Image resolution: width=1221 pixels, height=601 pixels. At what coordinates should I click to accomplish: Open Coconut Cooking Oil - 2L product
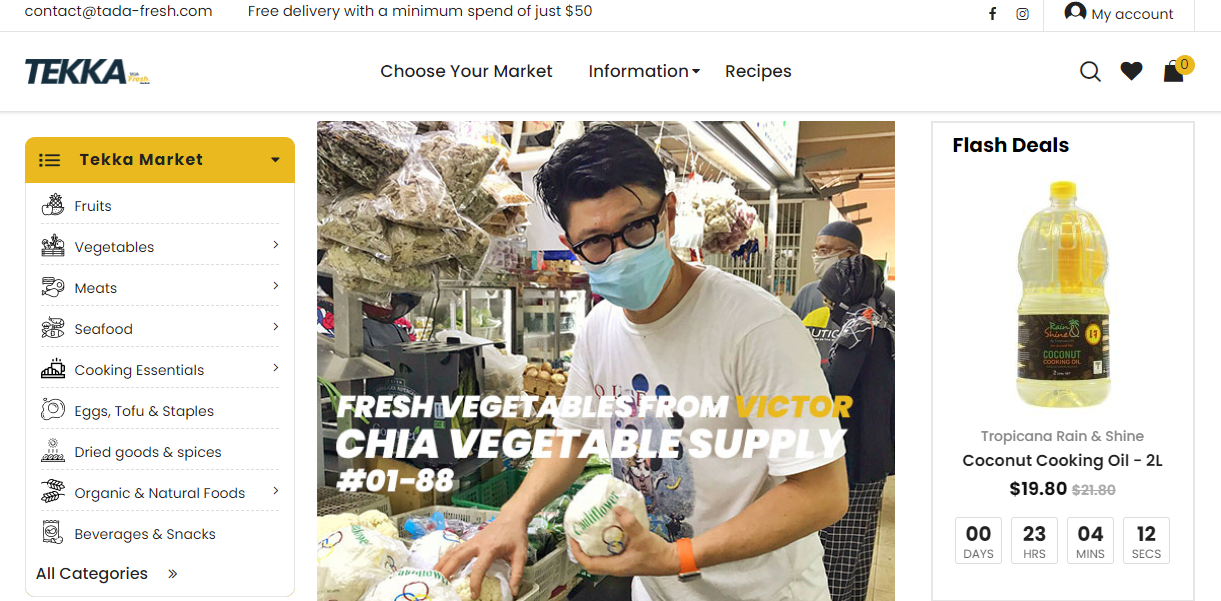pos(1062,461)
